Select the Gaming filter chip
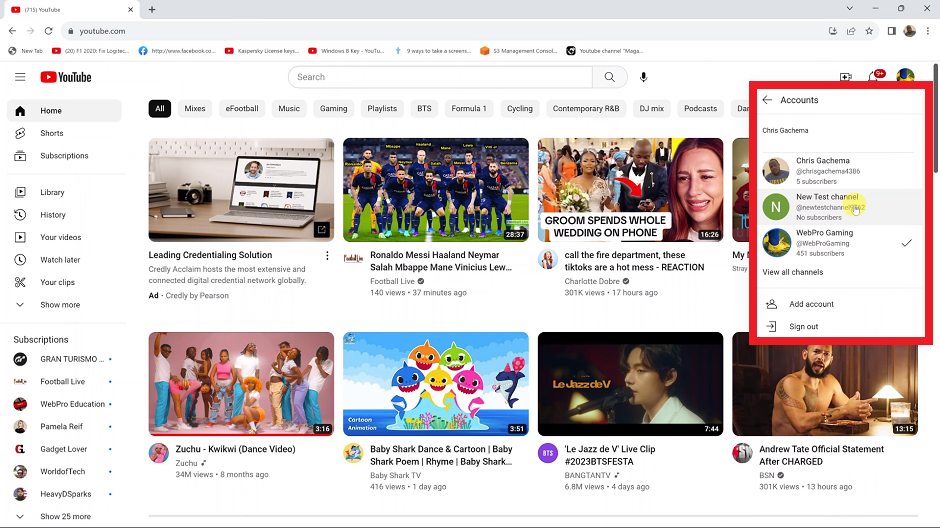This screenshot has width=940, height=528. point(333,108)
